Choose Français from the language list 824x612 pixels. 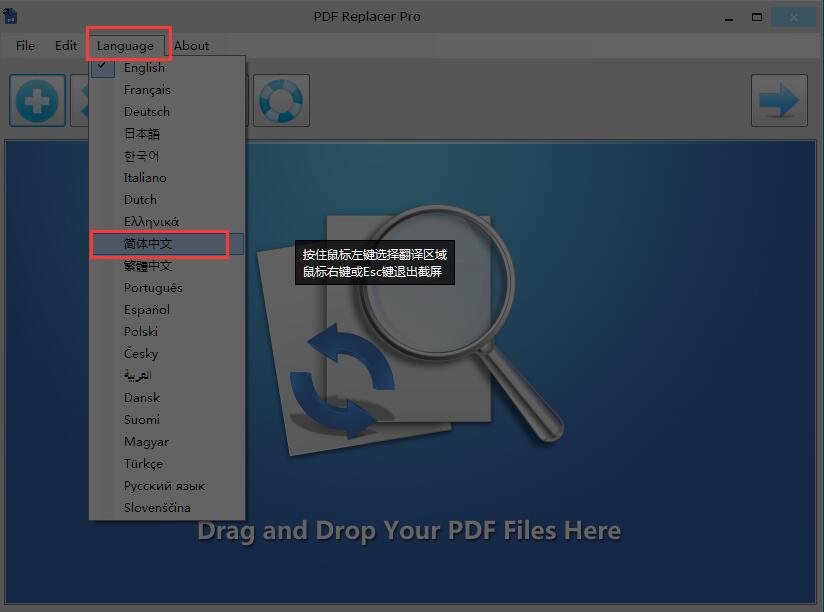167,90
